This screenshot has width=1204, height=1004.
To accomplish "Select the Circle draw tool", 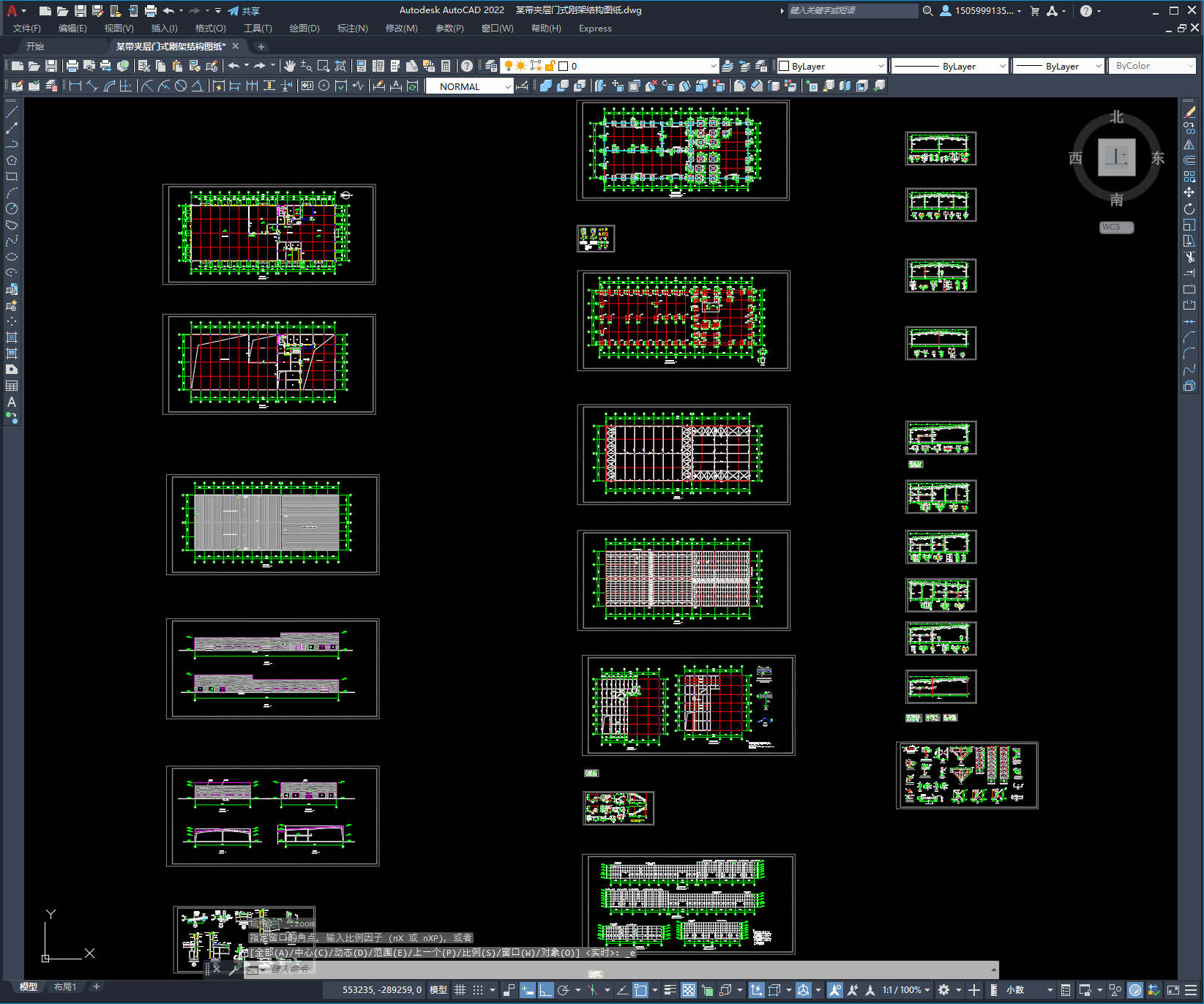I will coord(12,209).
